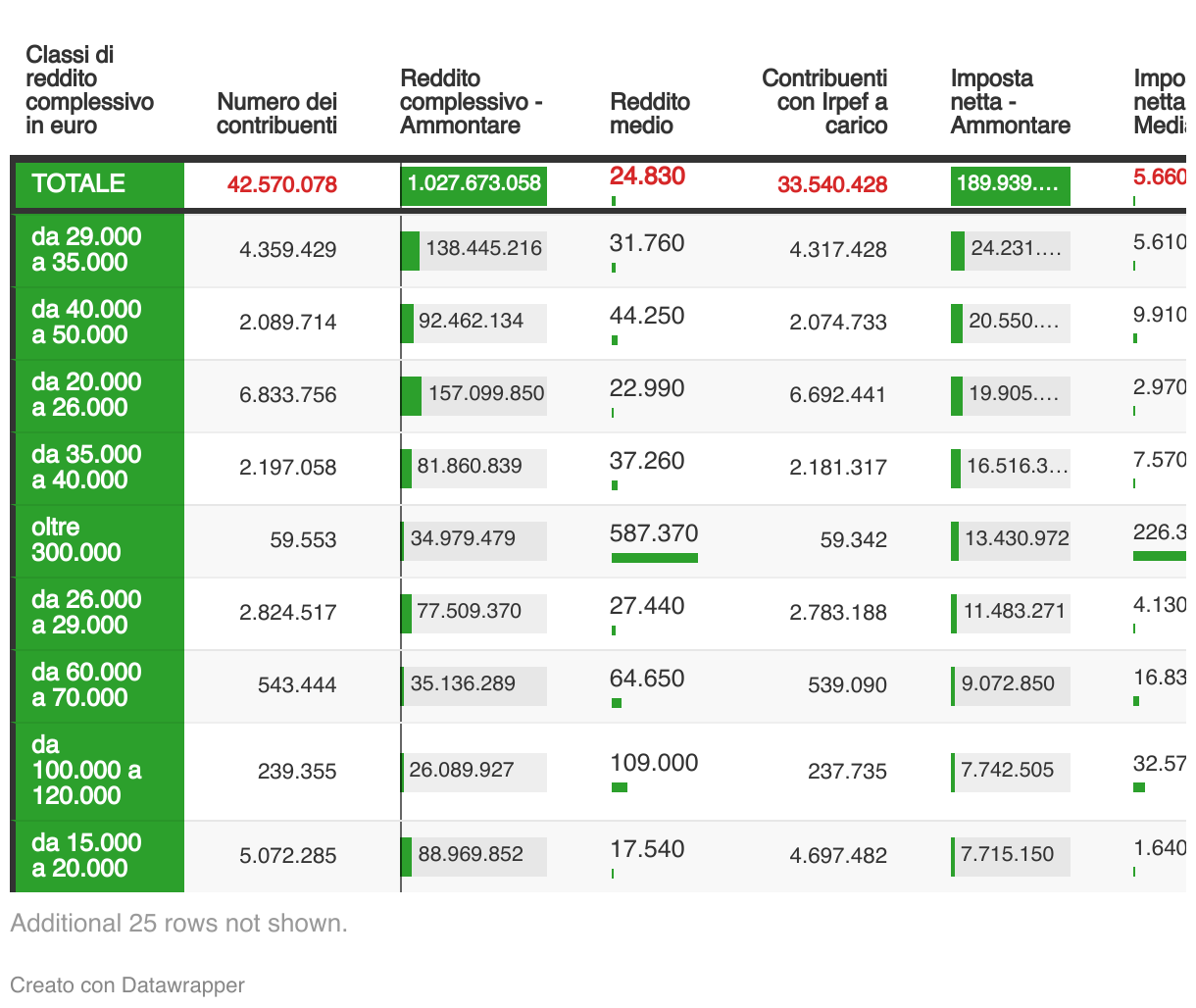Click the 33.540.428 Irpef total value

point(832,184)
